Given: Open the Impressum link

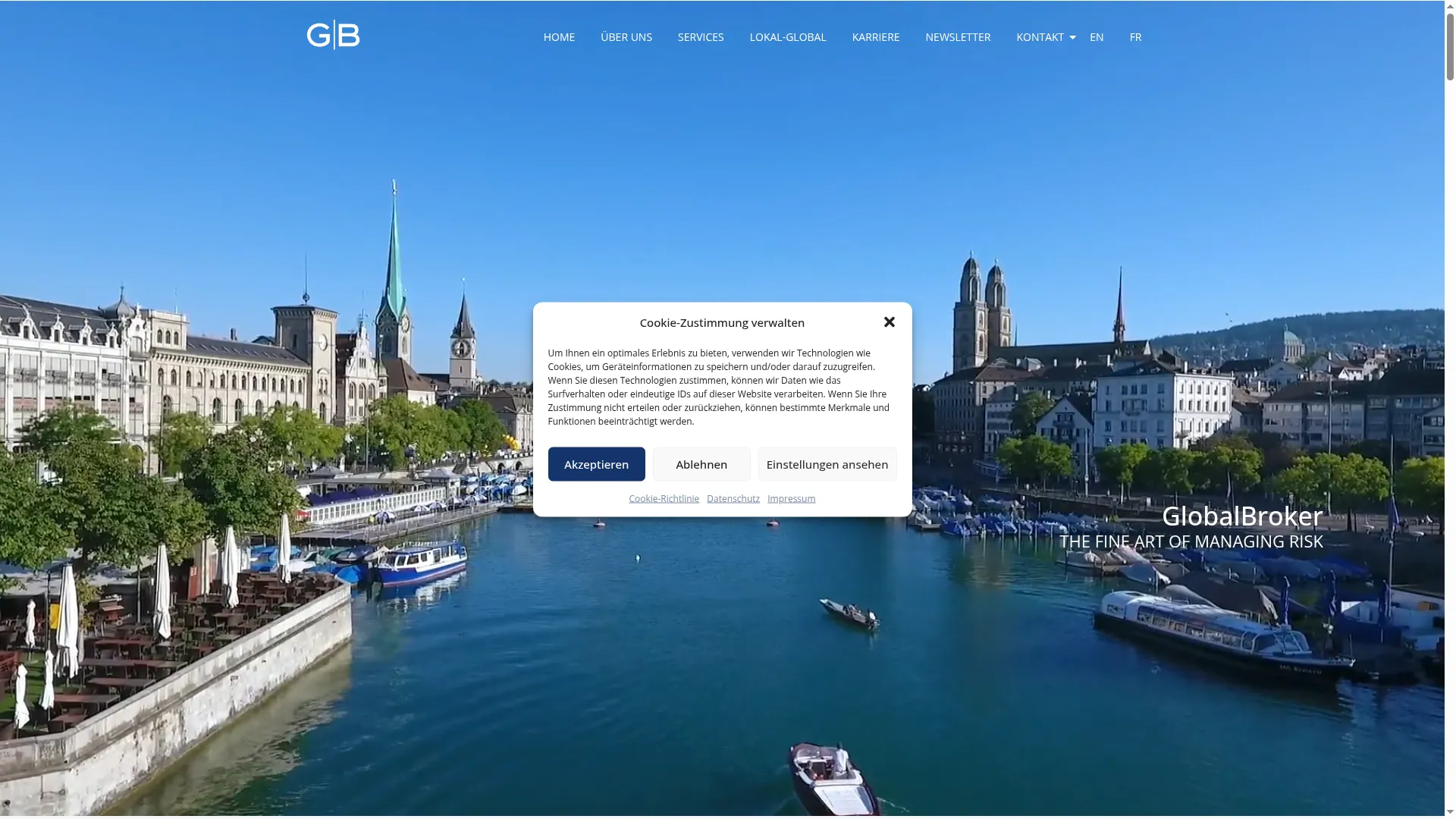Looking at the screenshot, I should coord(791,498).
